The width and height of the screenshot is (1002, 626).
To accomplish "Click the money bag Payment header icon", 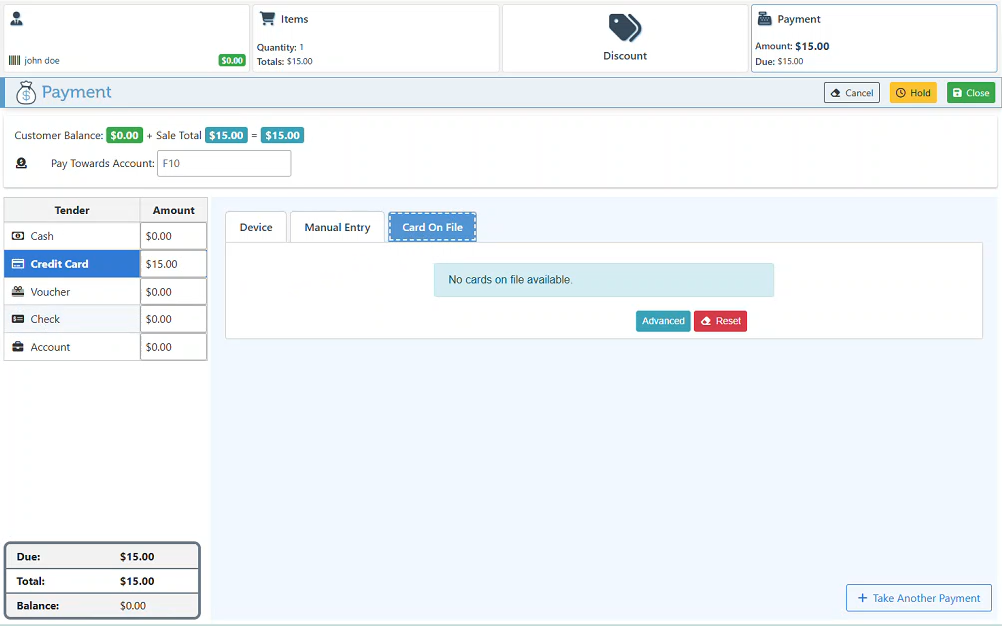I will (x=26, y=93).
